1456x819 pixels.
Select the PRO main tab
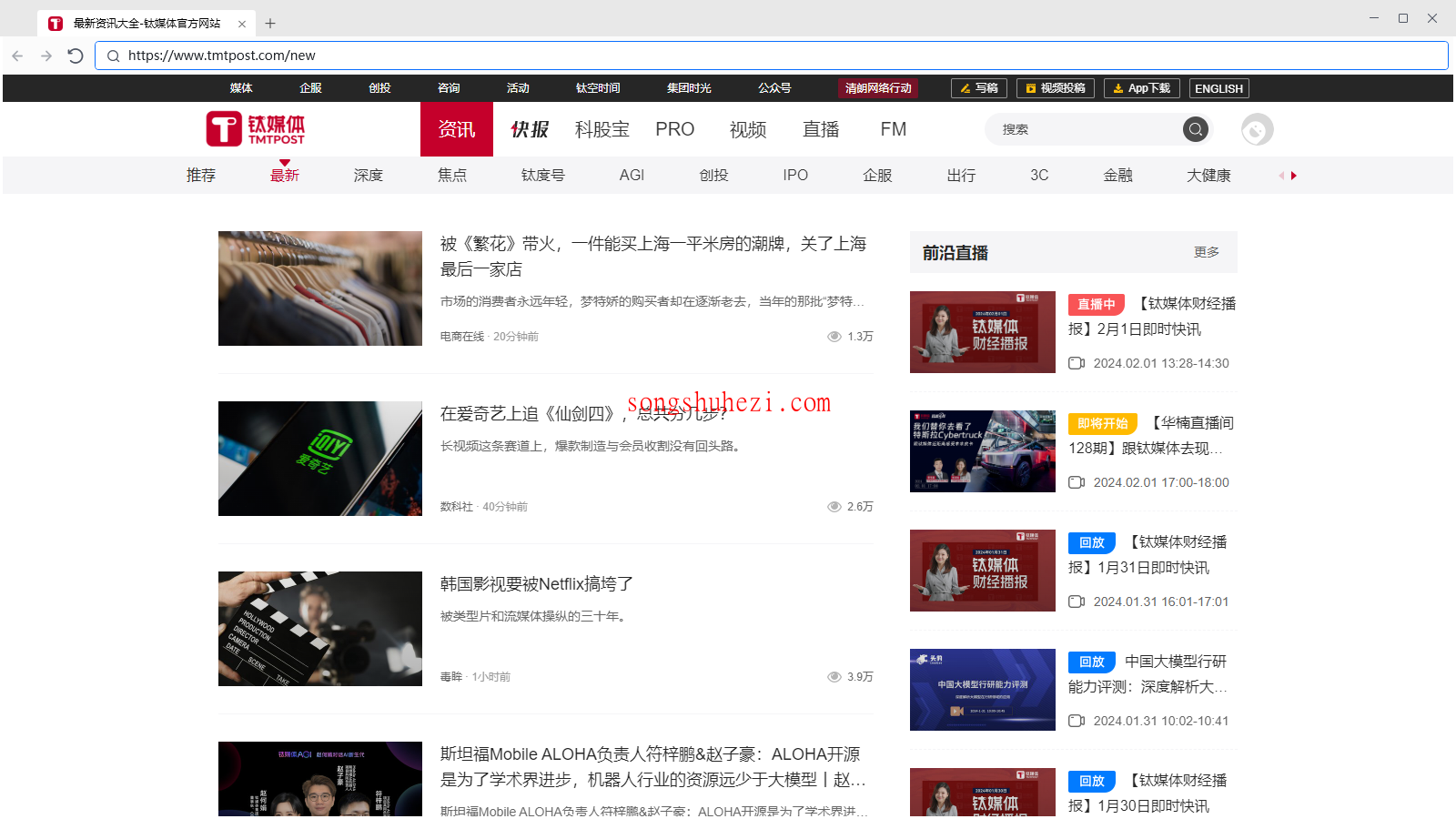(x=675, y=129)
